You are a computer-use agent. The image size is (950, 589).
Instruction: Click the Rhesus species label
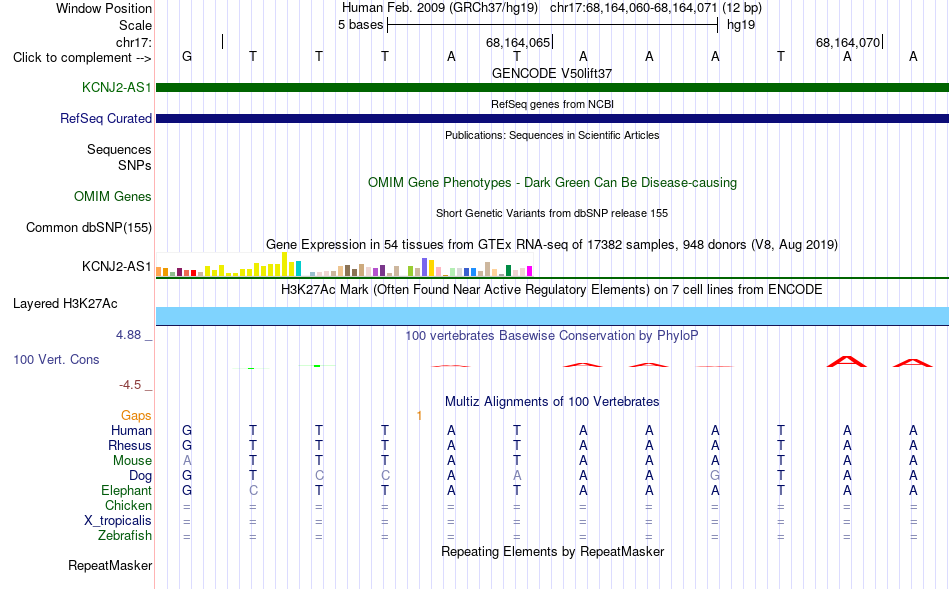click(130, 445)
